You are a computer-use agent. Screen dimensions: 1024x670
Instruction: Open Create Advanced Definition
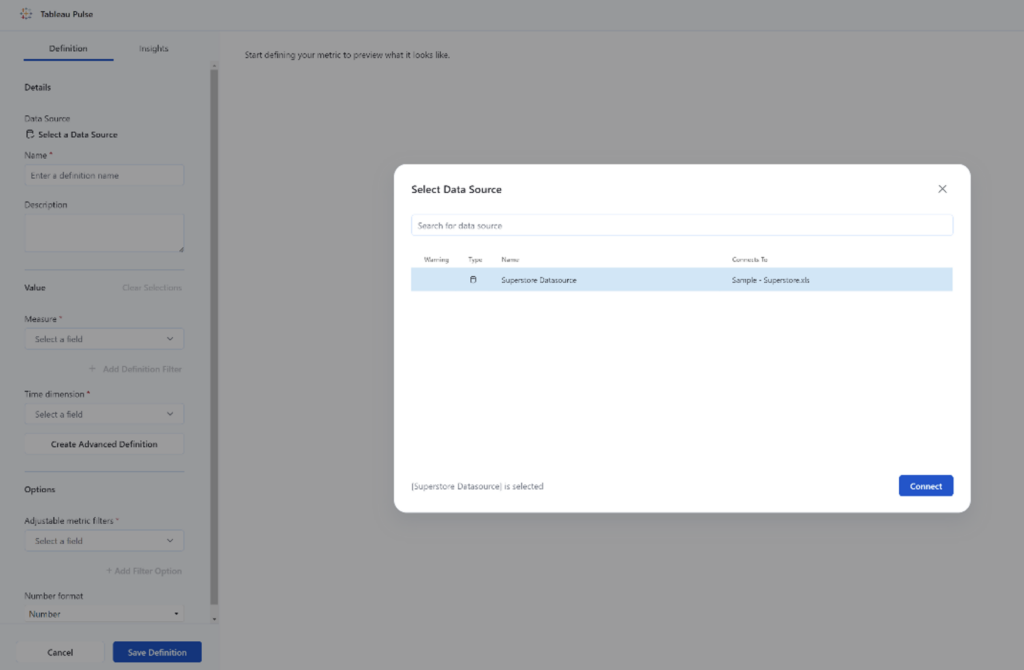point(104,443)
